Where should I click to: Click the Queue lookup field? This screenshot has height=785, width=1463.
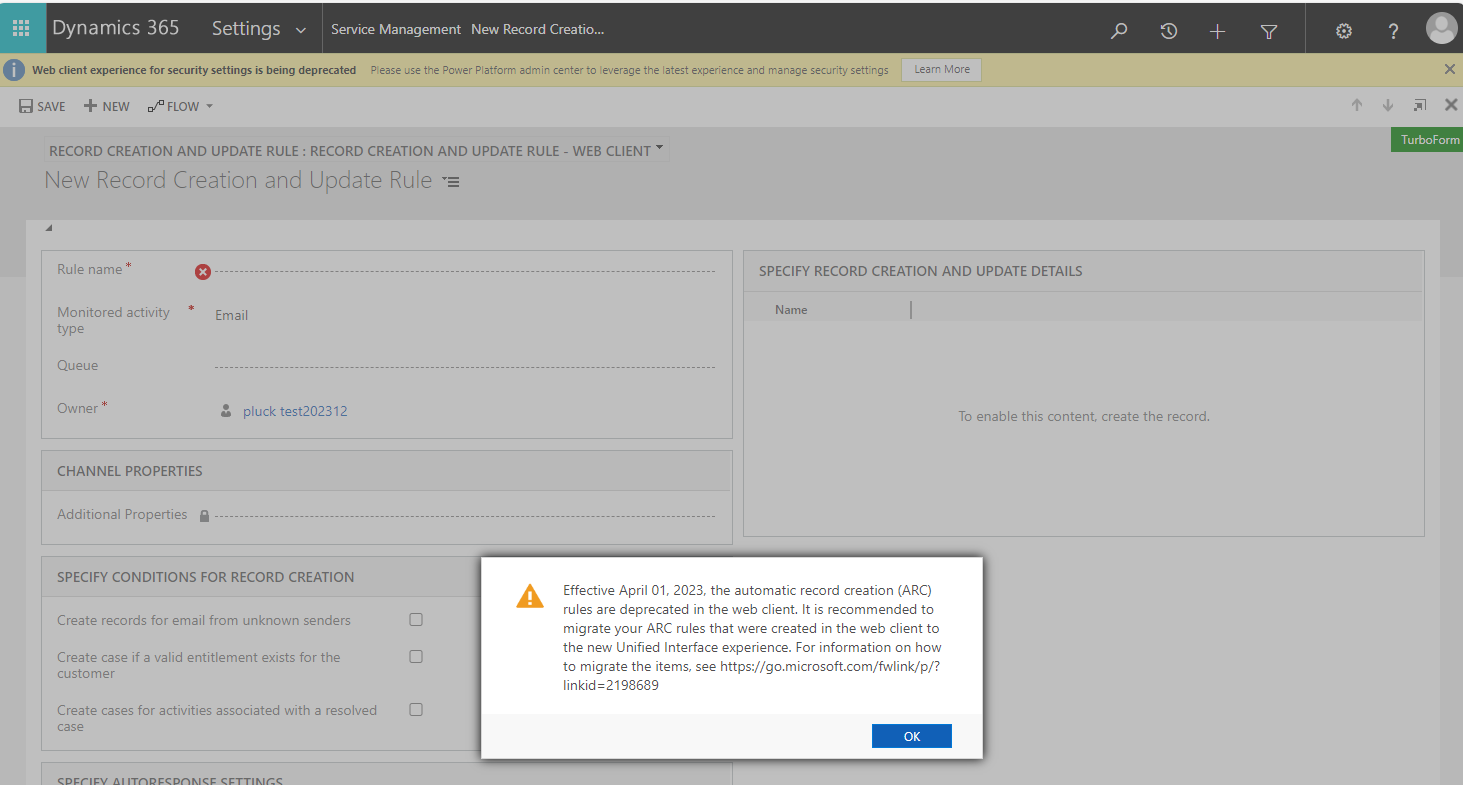(x=465, y=366)
